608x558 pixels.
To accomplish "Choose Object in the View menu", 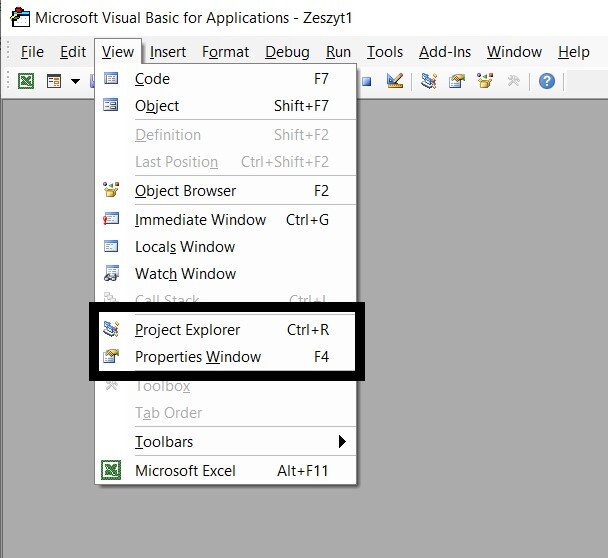I will click(226, 105).
